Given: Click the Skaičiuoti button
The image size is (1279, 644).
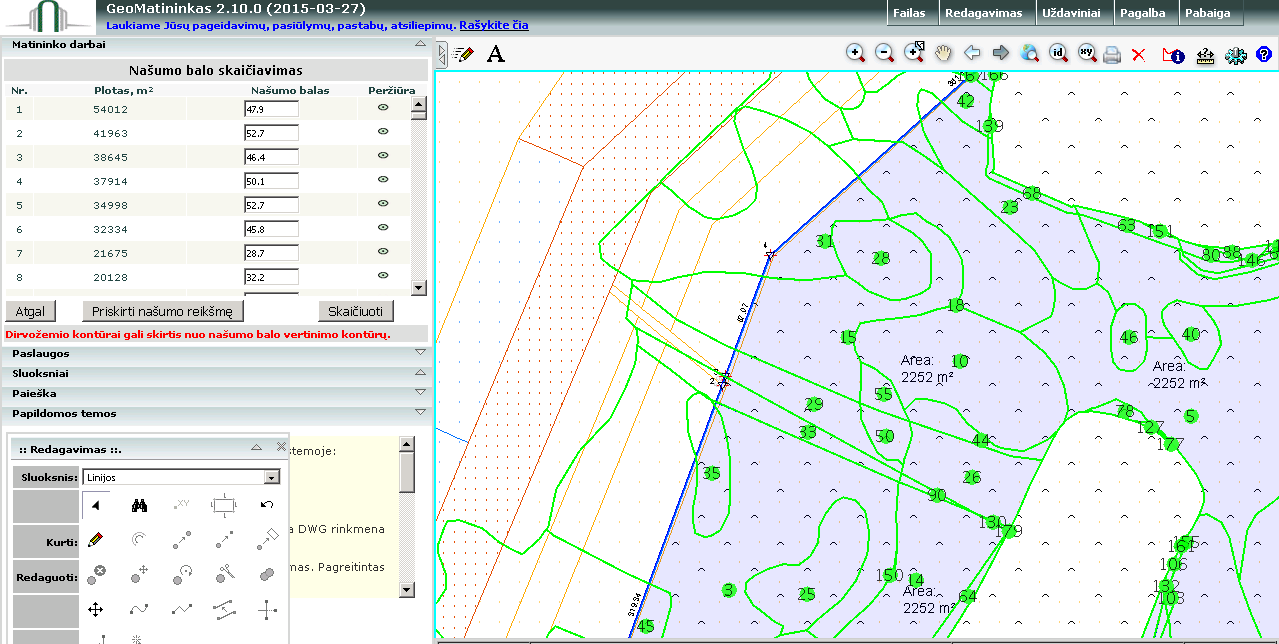Looking at the screenshot, I should point(355,311).
